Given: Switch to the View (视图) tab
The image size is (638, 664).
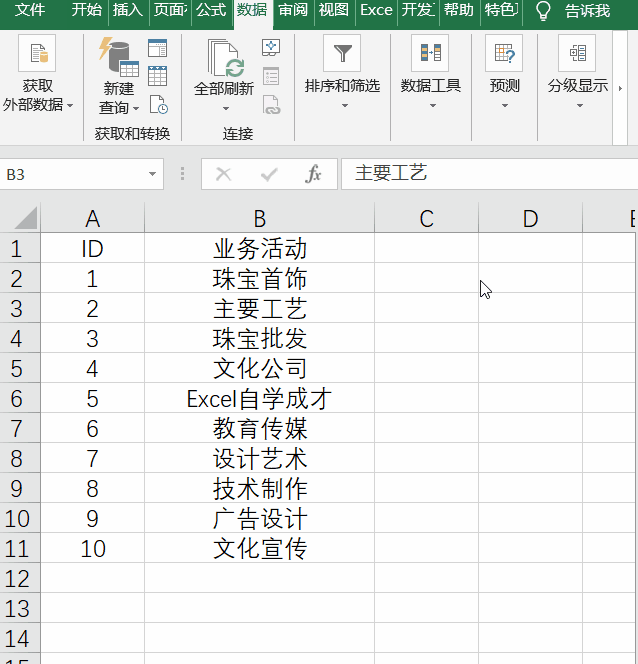Looking at the screenshot, I should pyautogui.click(x=334, y=10).
